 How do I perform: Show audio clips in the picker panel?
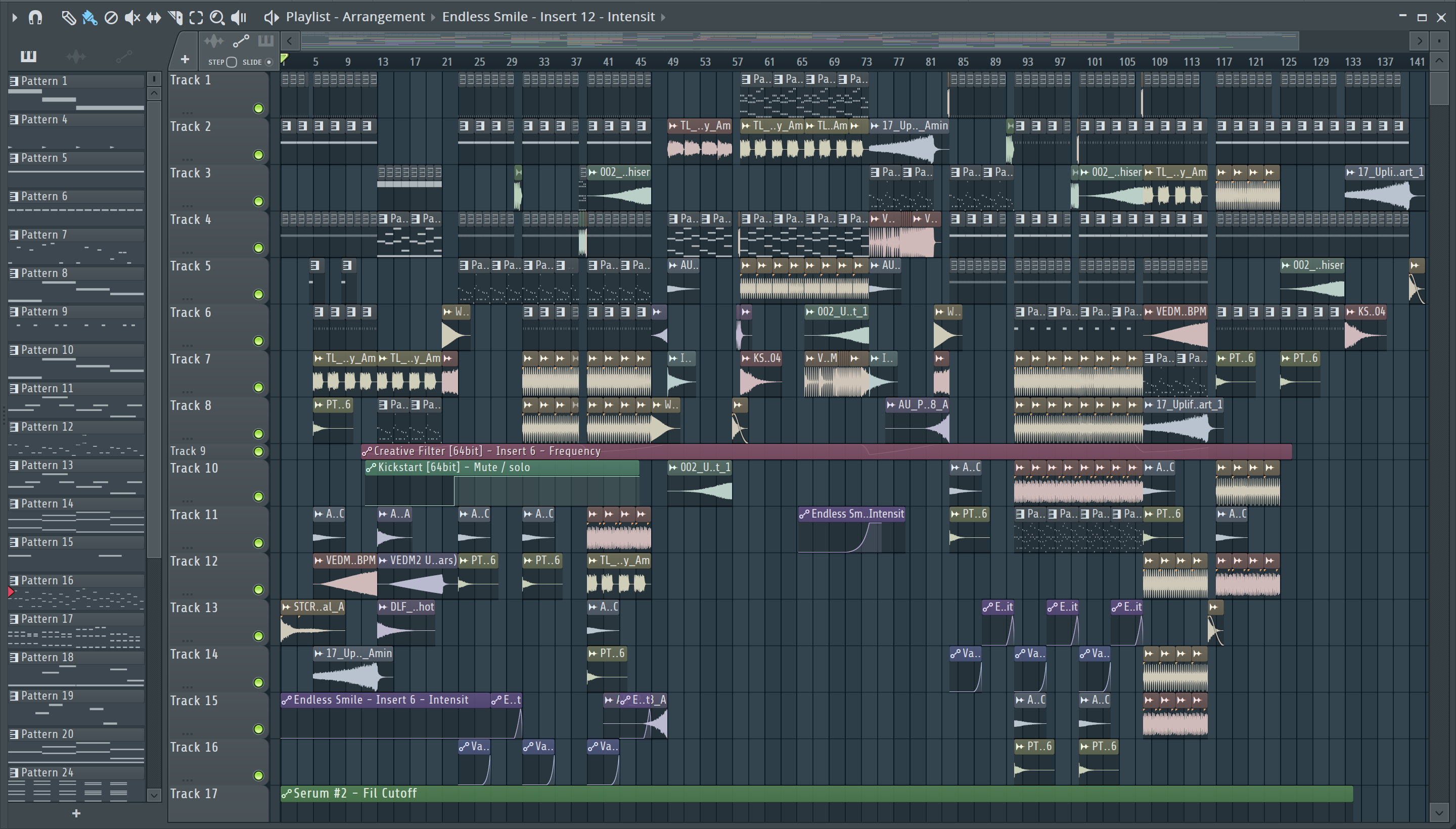click(76, 57)
